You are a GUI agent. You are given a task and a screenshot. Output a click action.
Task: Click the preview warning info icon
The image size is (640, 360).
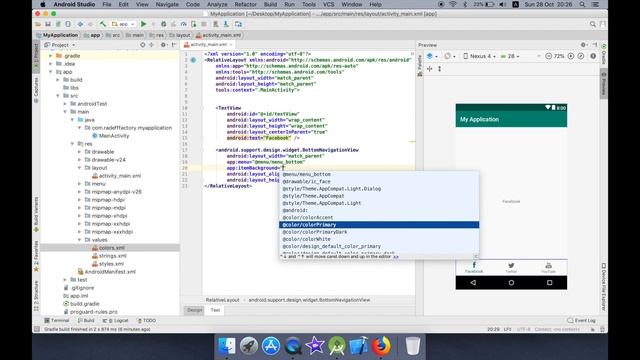tap(593, 56)
